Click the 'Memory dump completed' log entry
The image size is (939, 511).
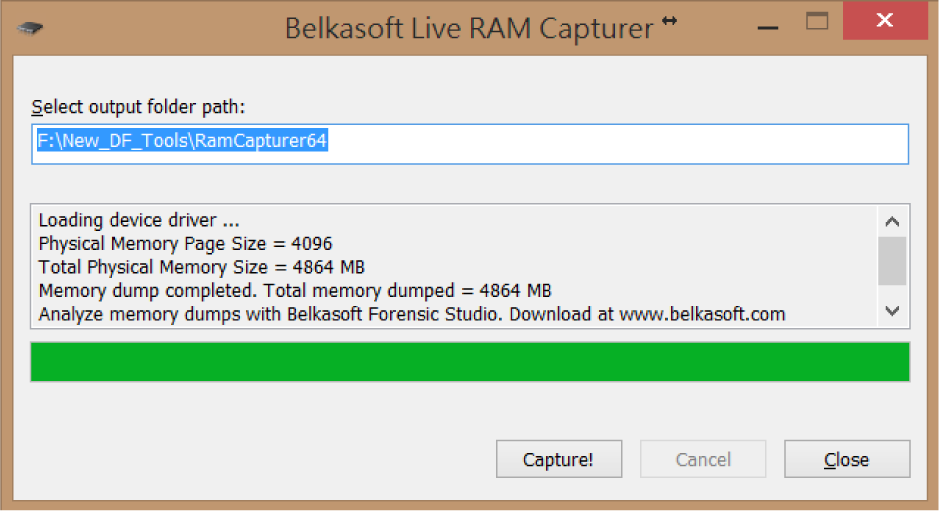tap(295, 291)
